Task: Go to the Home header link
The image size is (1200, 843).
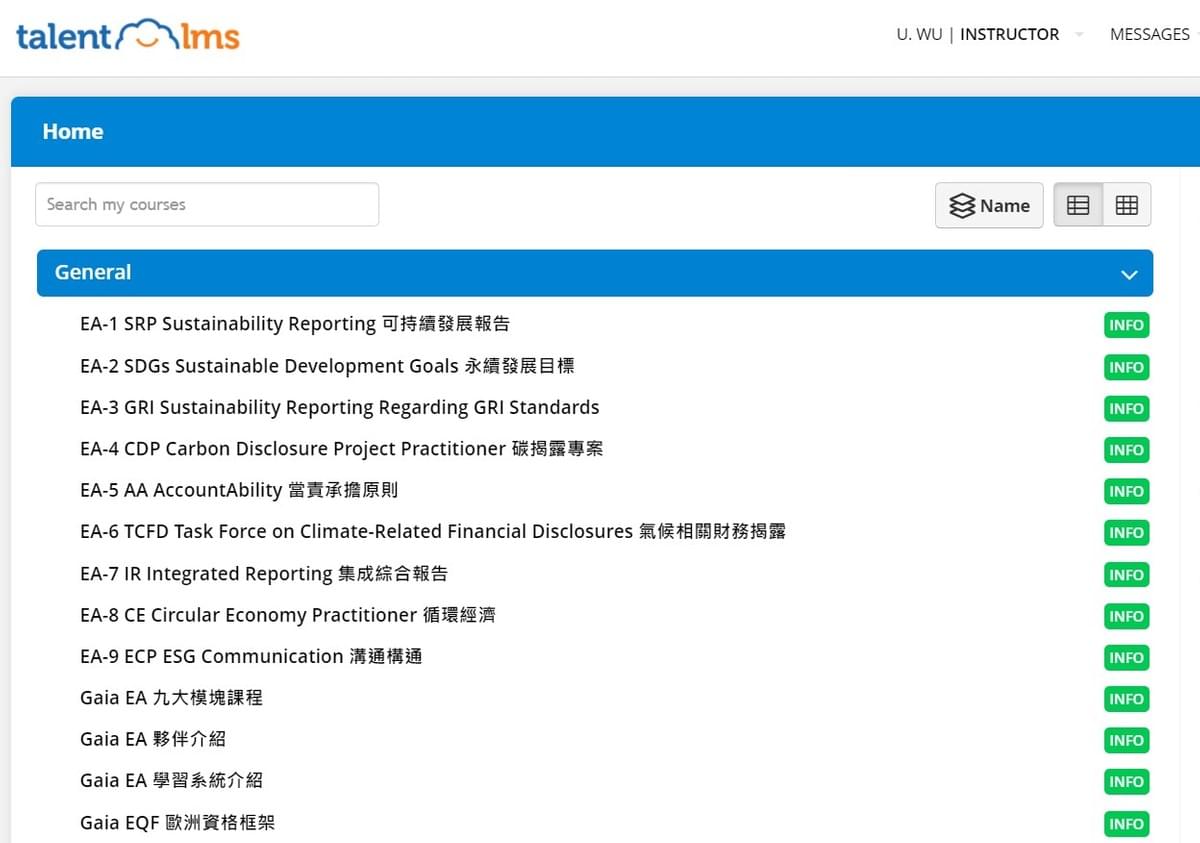Action: pyautogui.click(x=73, y=131)
